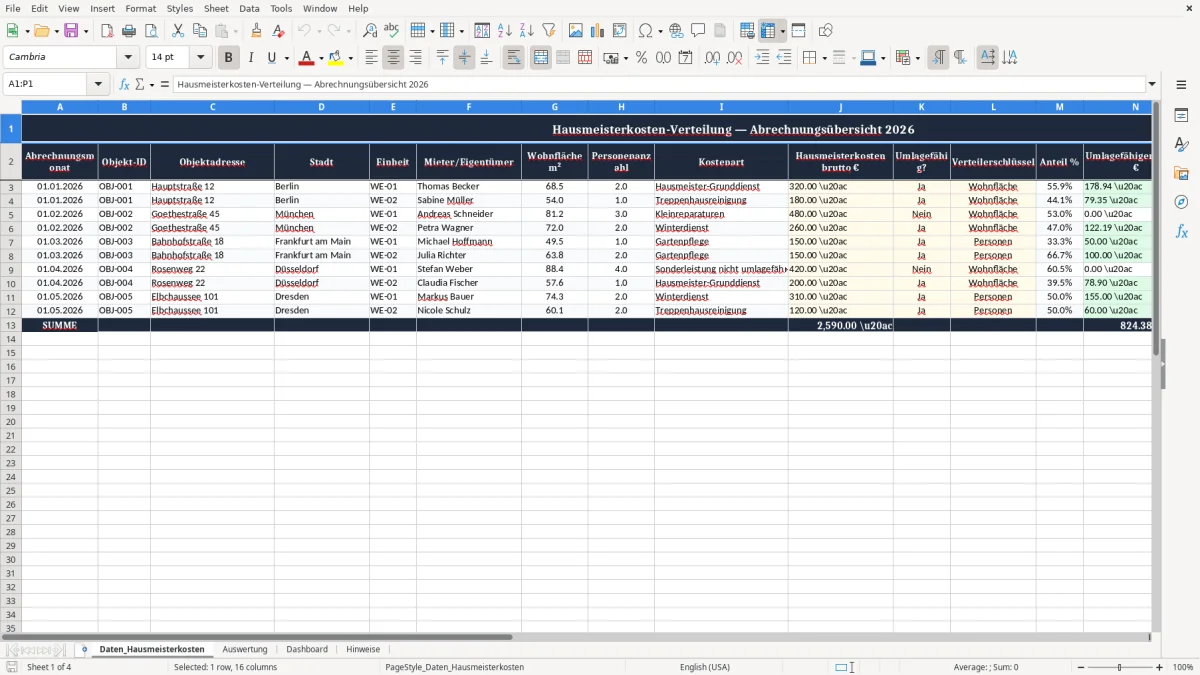Image resolution: width=1200 pixels, height=675 pixels.
Task: Click the Sort icon
Action: (482, 31)
